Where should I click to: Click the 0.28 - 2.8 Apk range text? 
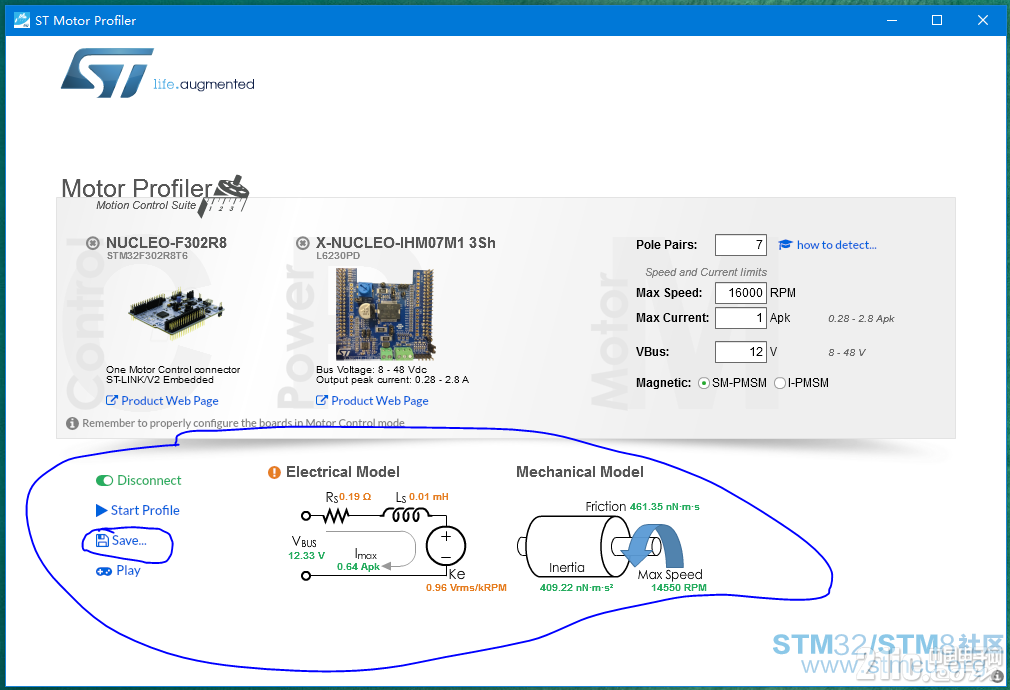tap(861, 318)
